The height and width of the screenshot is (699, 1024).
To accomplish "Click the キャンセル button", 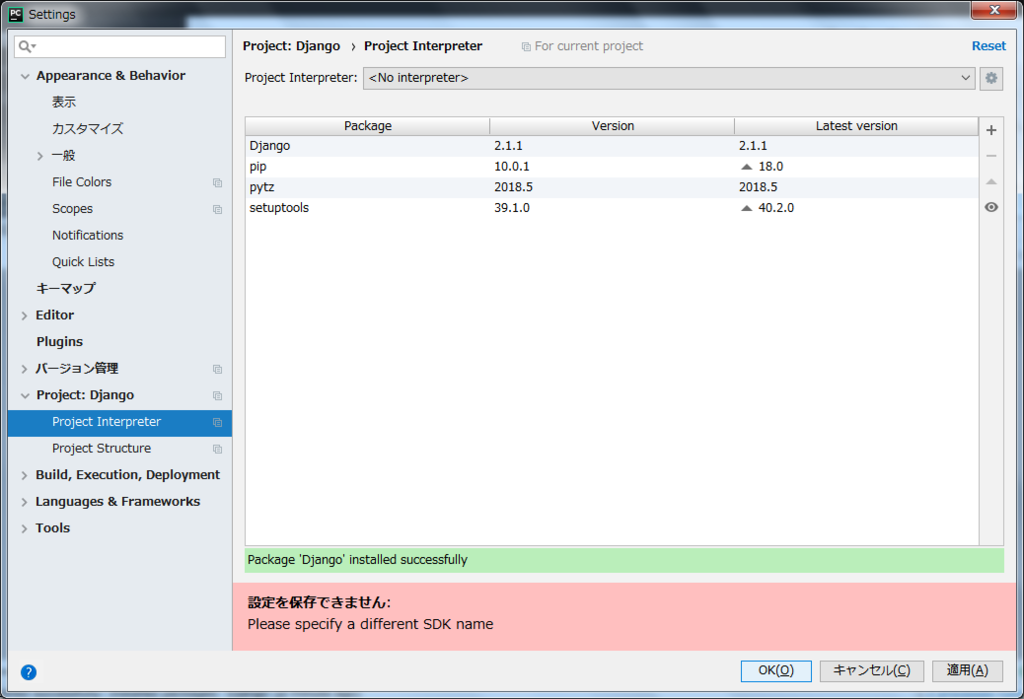I will 872,671.
